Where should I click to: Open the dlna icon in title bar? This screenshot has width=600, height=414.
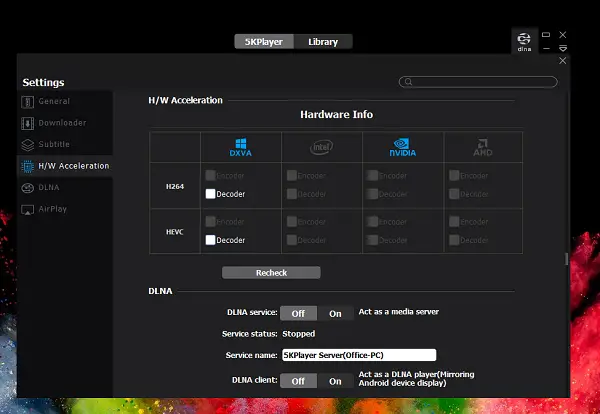click(x=524, y=41)
